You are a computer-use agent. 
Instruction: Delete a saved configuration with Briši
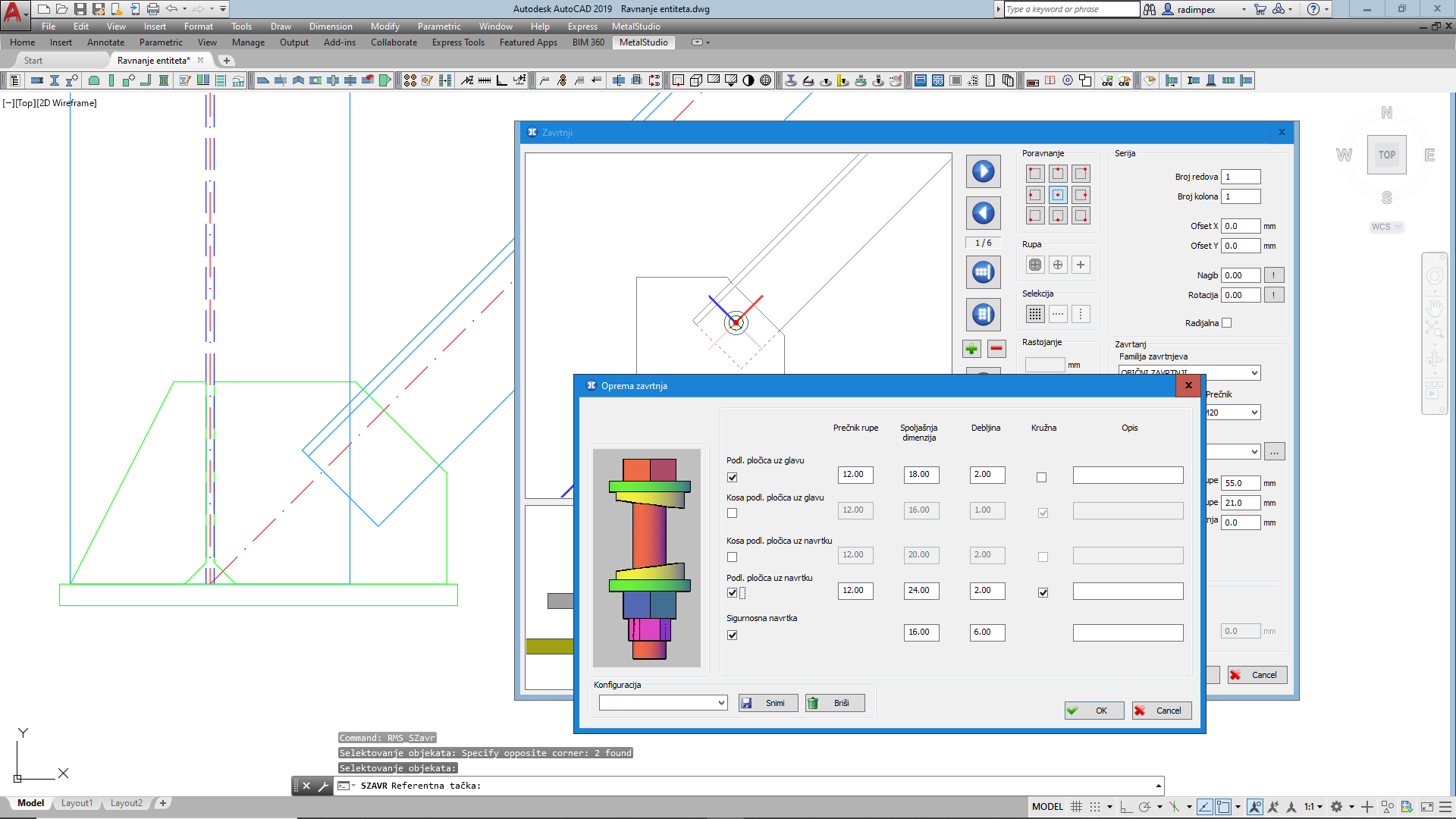(834, 702)
